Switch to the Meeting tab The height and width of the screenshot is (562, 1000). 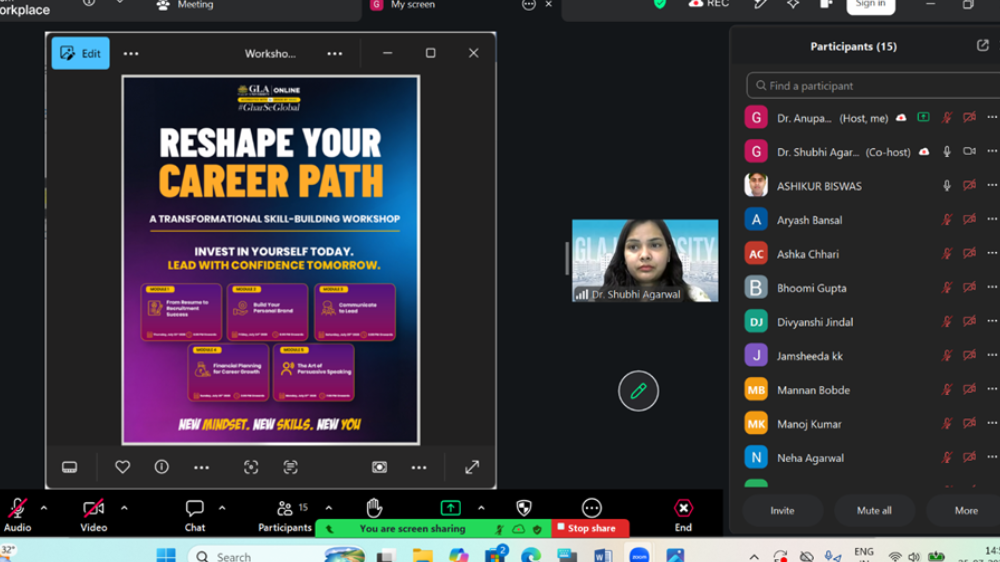(186, 5)
